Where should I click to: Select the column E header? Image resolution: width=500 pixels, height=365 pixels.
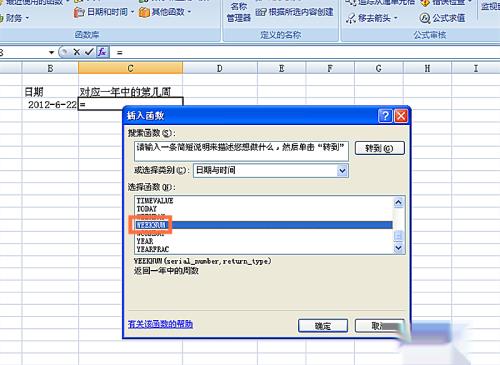(282, 68)
